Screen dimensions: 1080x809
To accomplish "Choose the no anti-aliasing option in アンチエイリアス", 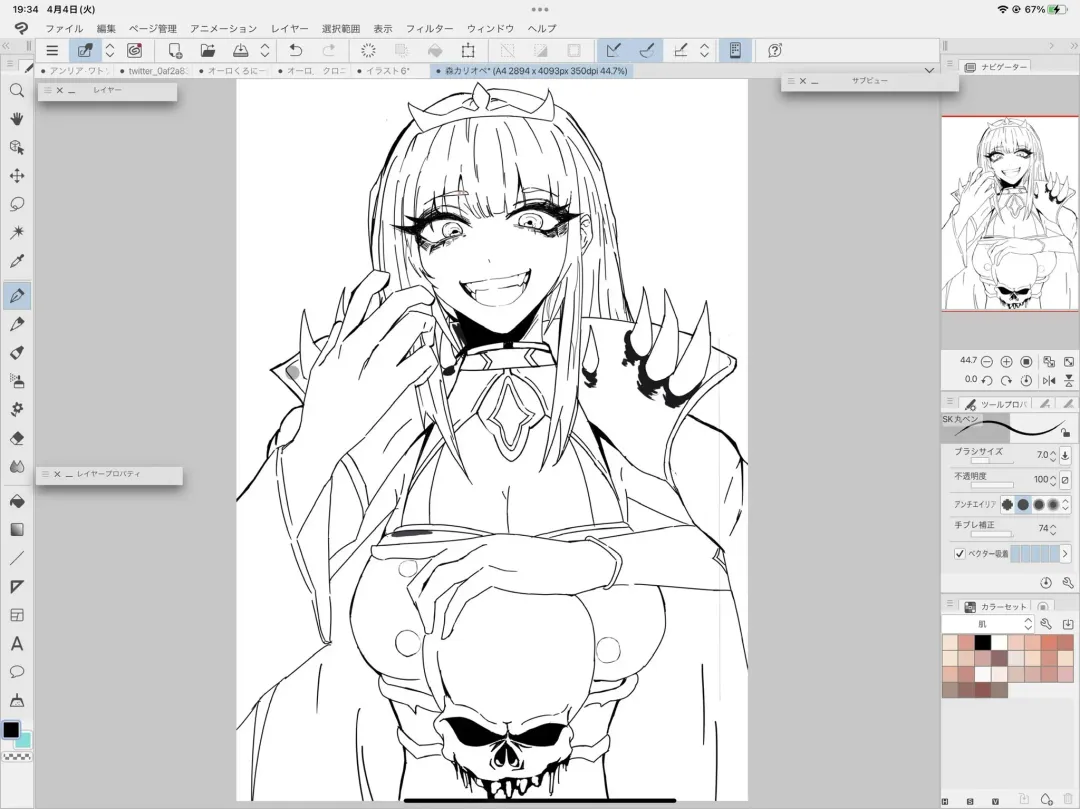I will tap(1007, 505).
